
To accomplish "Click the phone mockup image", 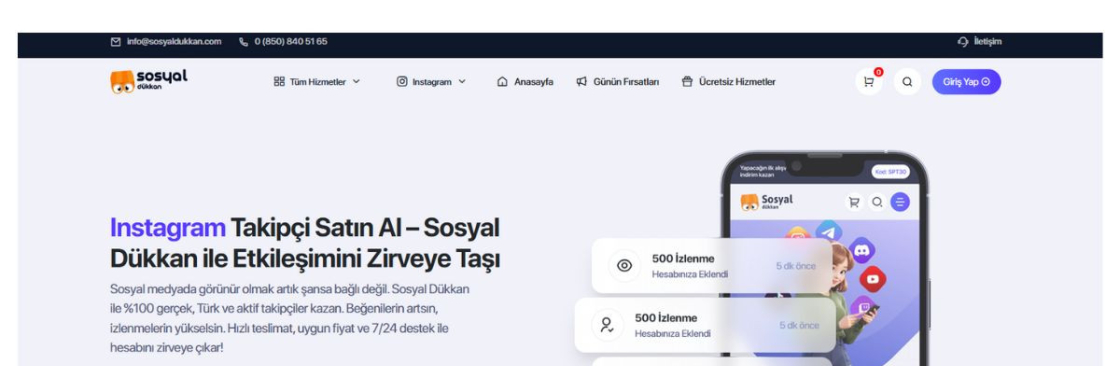I will (825, 259).
